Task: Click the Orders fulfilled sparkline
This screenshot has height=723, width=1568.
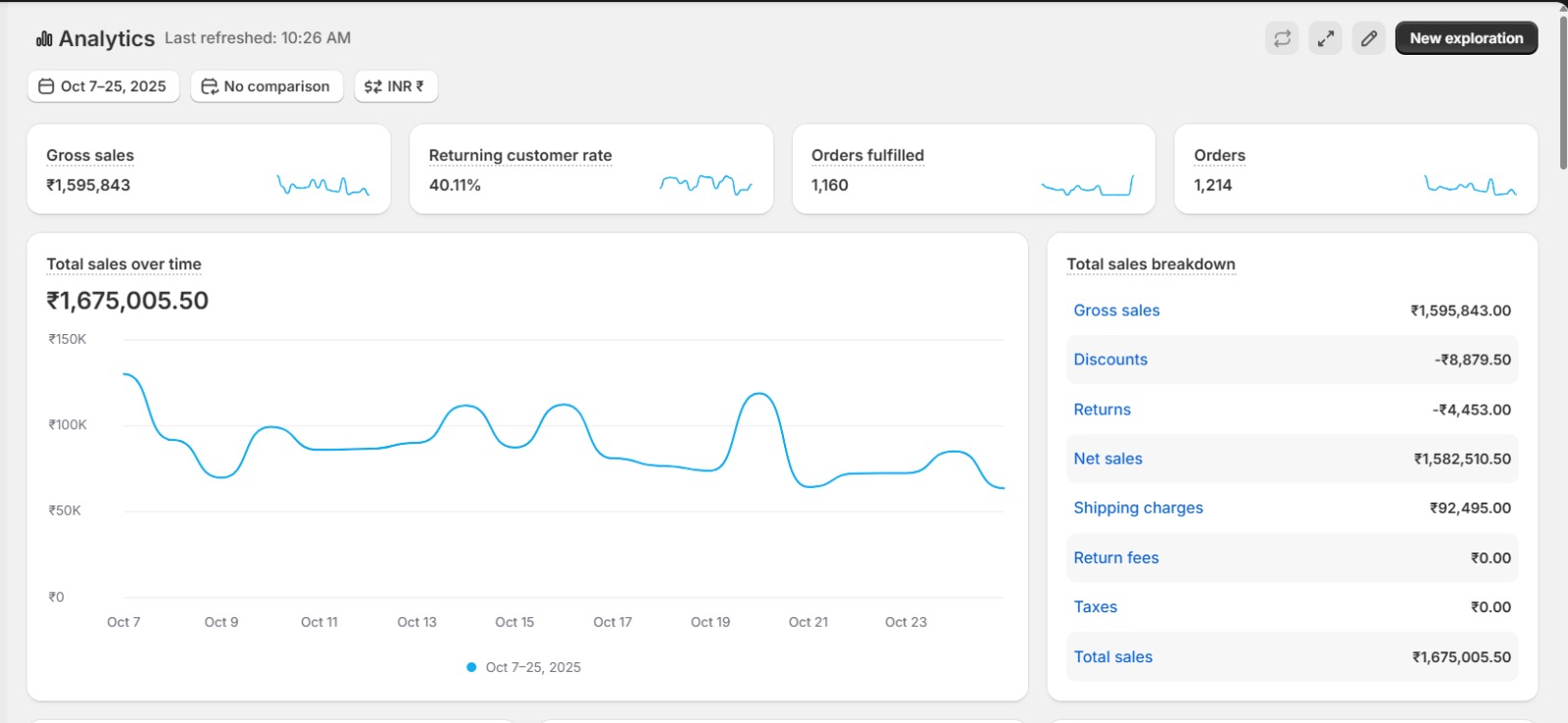Action: click(x=1087, y=186)
